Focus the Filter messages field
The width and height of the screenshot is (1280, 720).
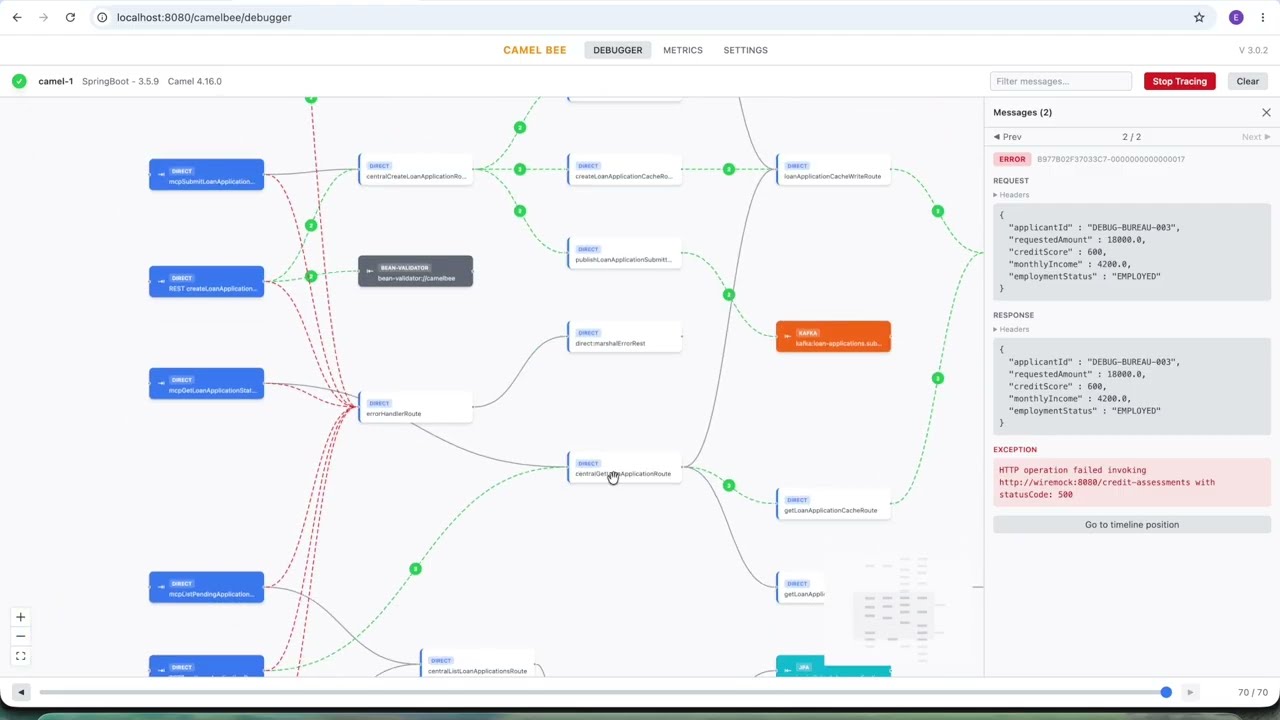coord(1061,81)
